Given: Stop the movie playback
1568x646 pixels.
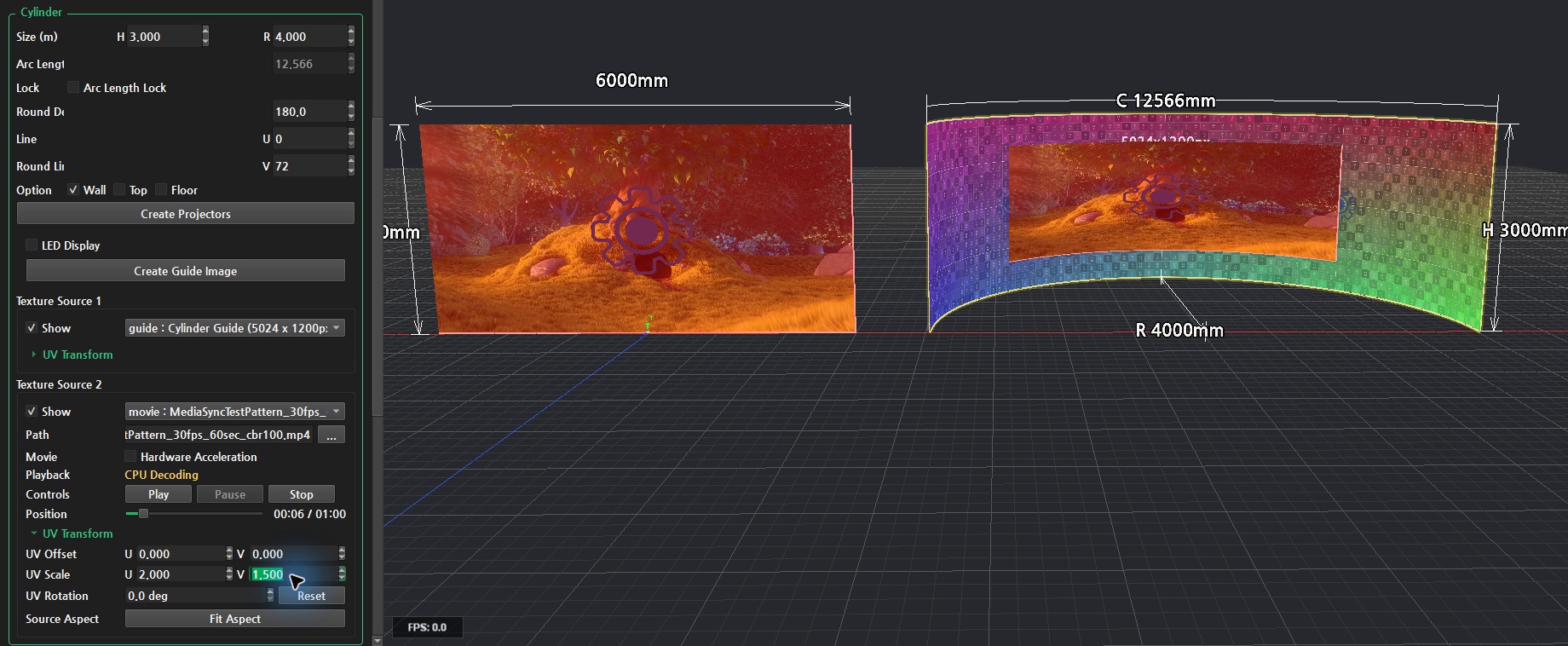Looking at the screenshot, I should [x=302, y=494].
